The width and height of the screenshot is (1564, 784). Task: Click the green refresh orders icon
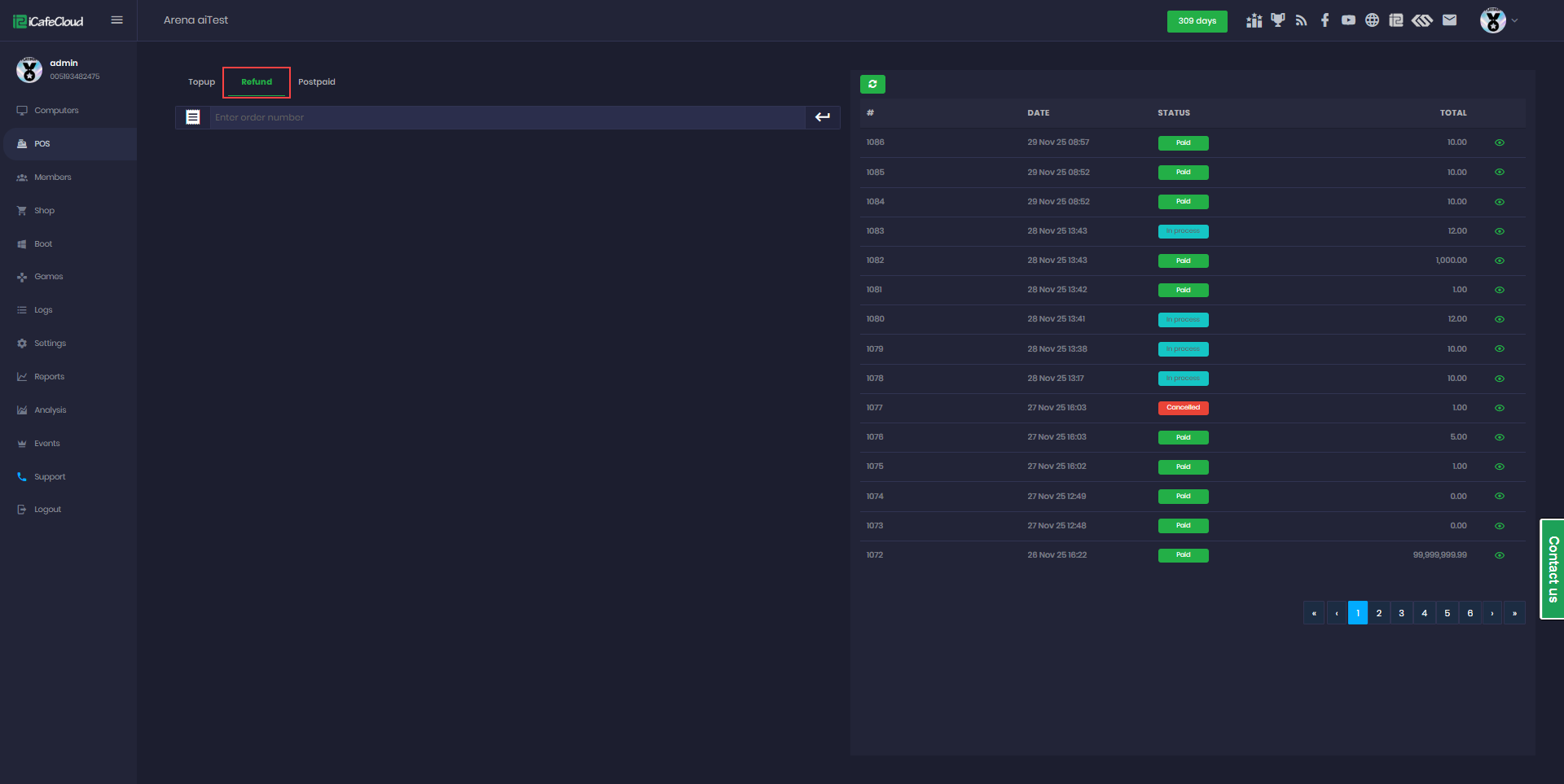(872, 84)
